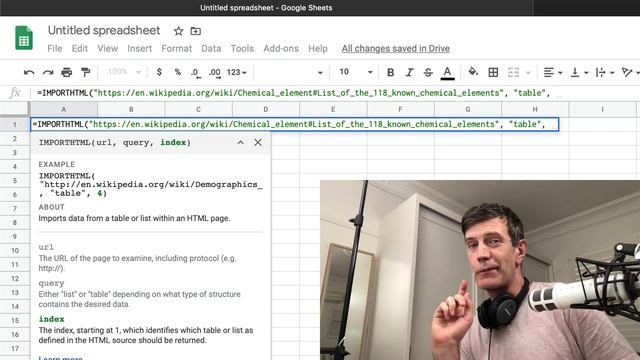Viewport: 640px width, 360px height.
Task: Open horizontal align dropdown
Action: pyautogui.click(x=553, y=73)
